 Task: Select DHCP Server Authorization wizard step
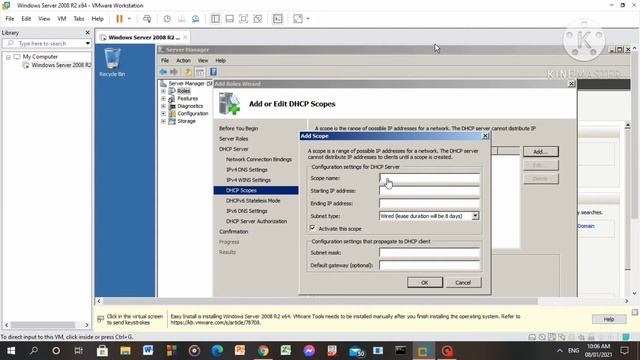point(256,221)
